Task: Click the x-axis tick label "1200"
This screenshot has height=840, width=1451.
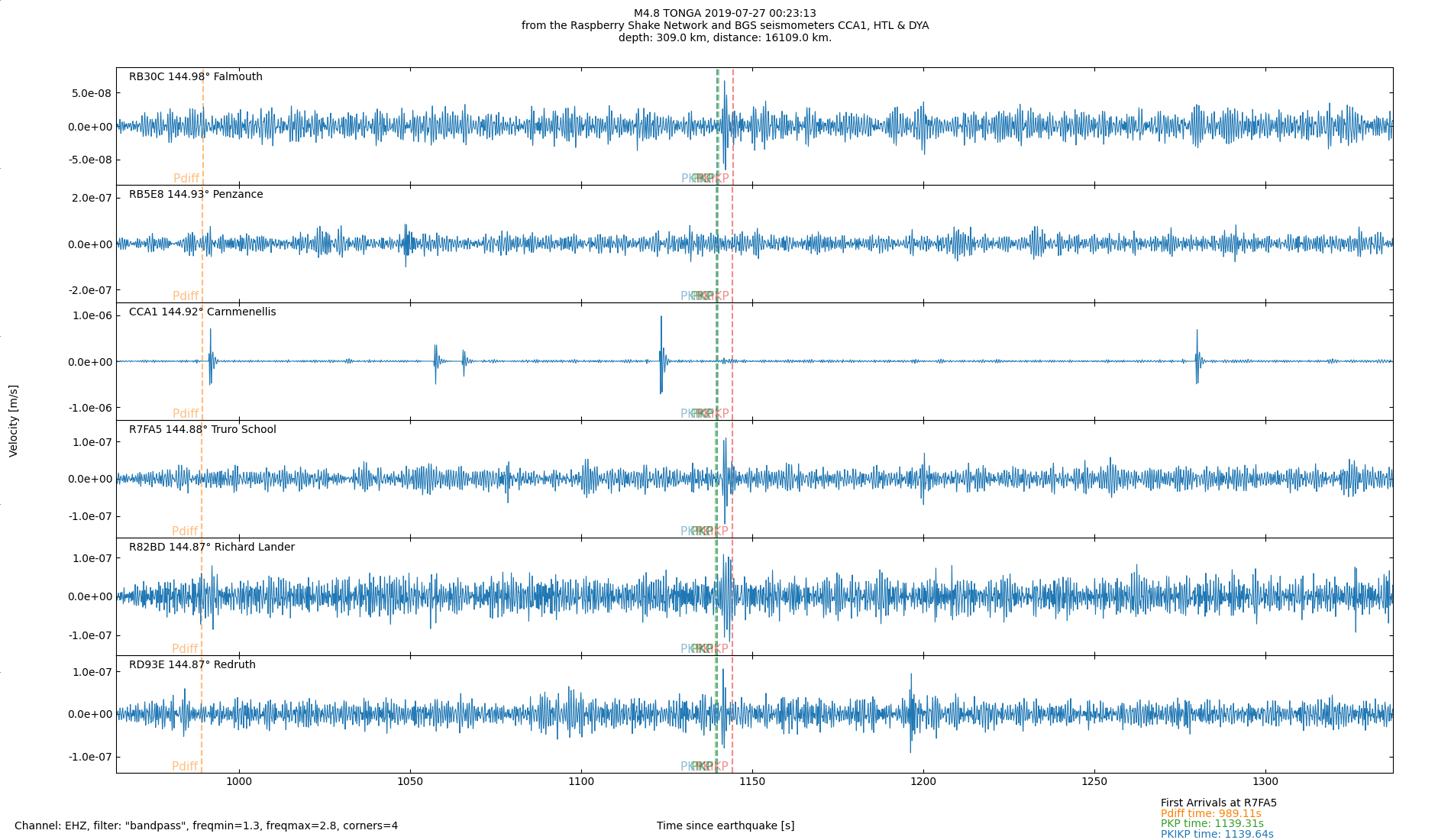Action: point(923,781)
